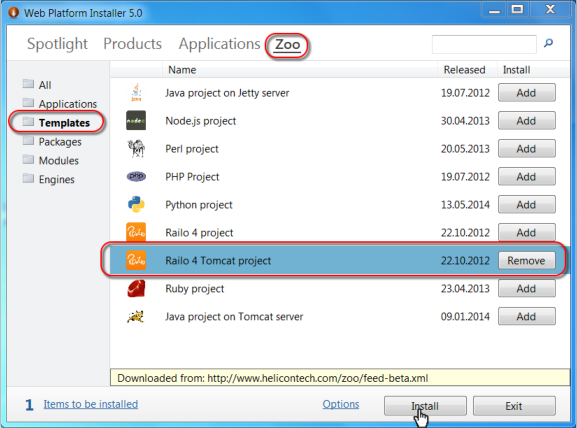The height and width of the screenshot is (428, 577).
Task: Click the 09.01.2014 release date
Action: (x=465, y=317)
